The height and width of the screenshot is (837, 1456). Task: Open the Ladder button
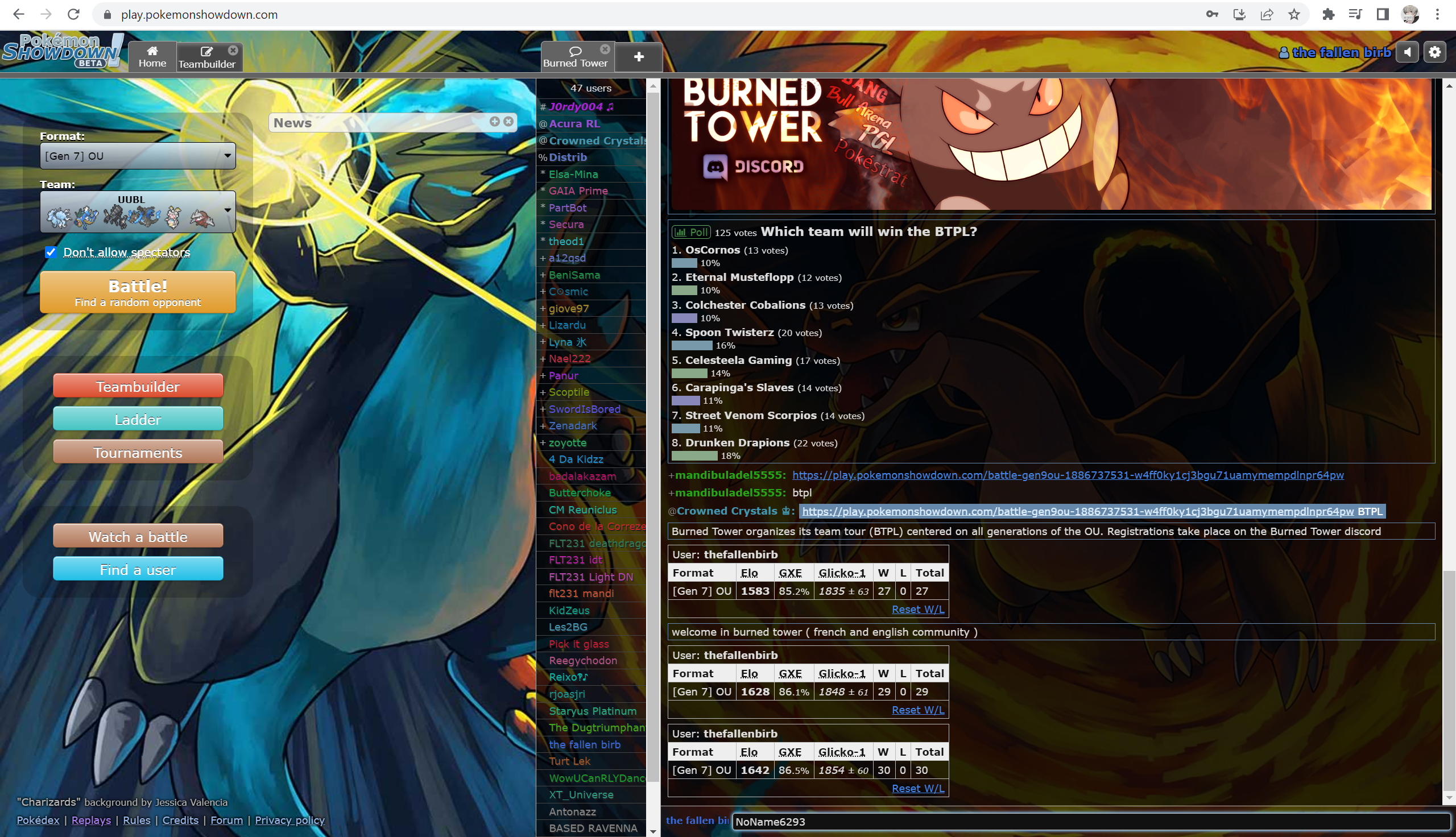tap(138, 419)
